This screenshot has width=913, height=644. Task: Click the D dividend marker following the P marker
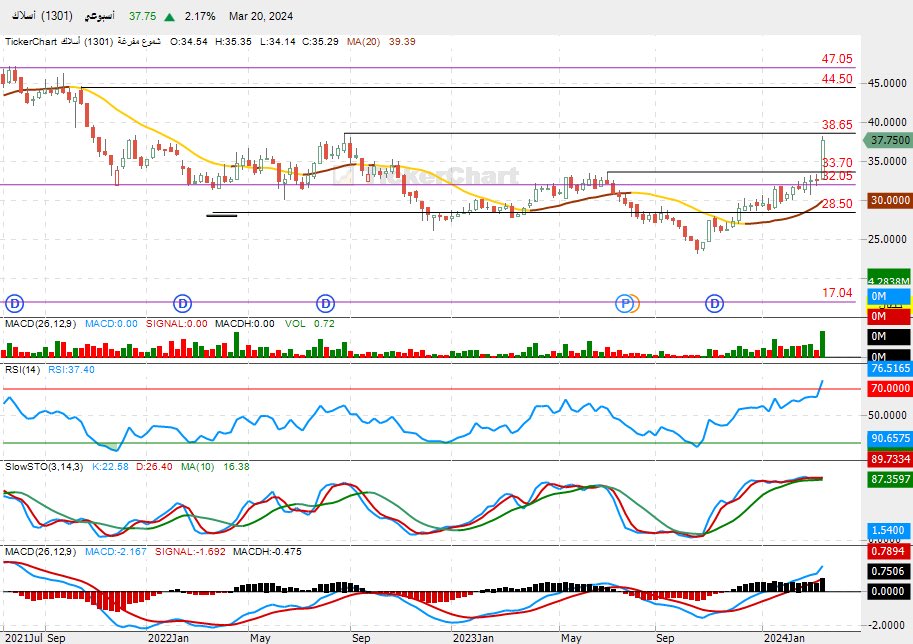(x=714, y=303)
